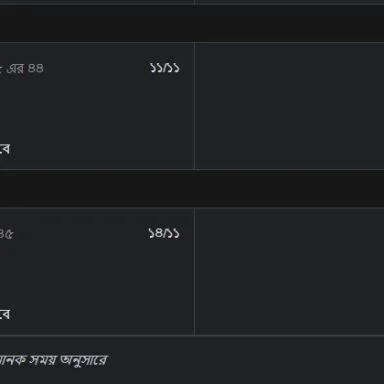This screenshot has width=384, height=384.
Task: Click bottom border line under ১১/১১ row
Action: point(192,170)
